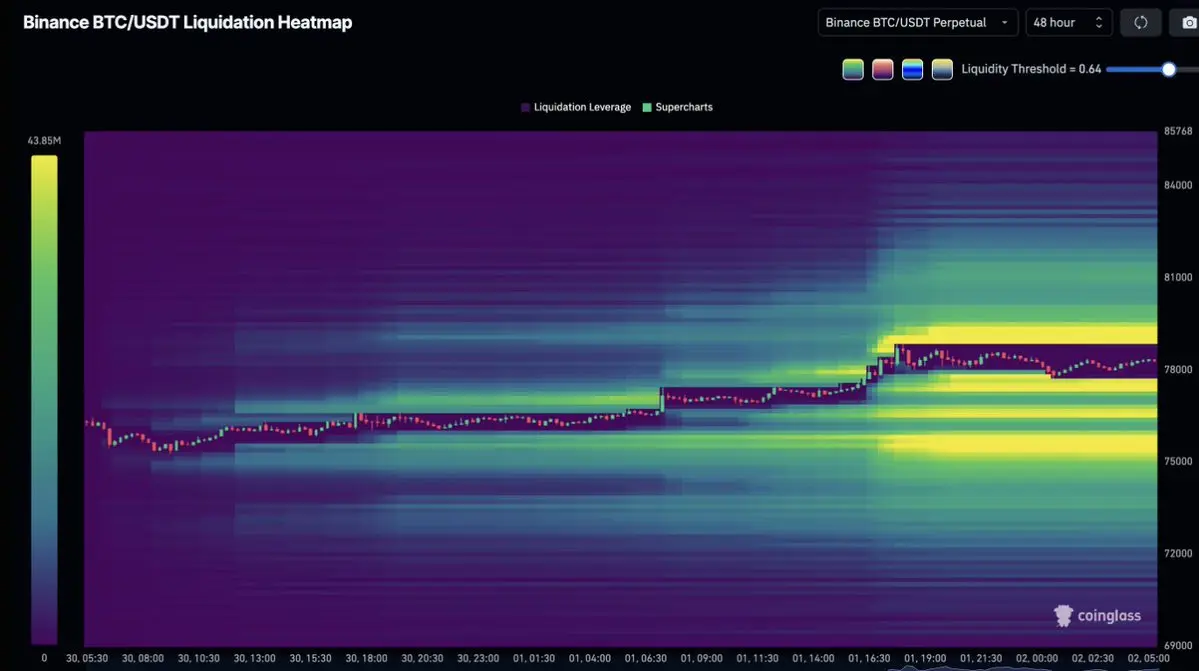Click the Binance BTC/USDT Liquidation Heatmap title
Image resolution: width=1199 pixels, height=671 pixels.
tap(187, 22)
